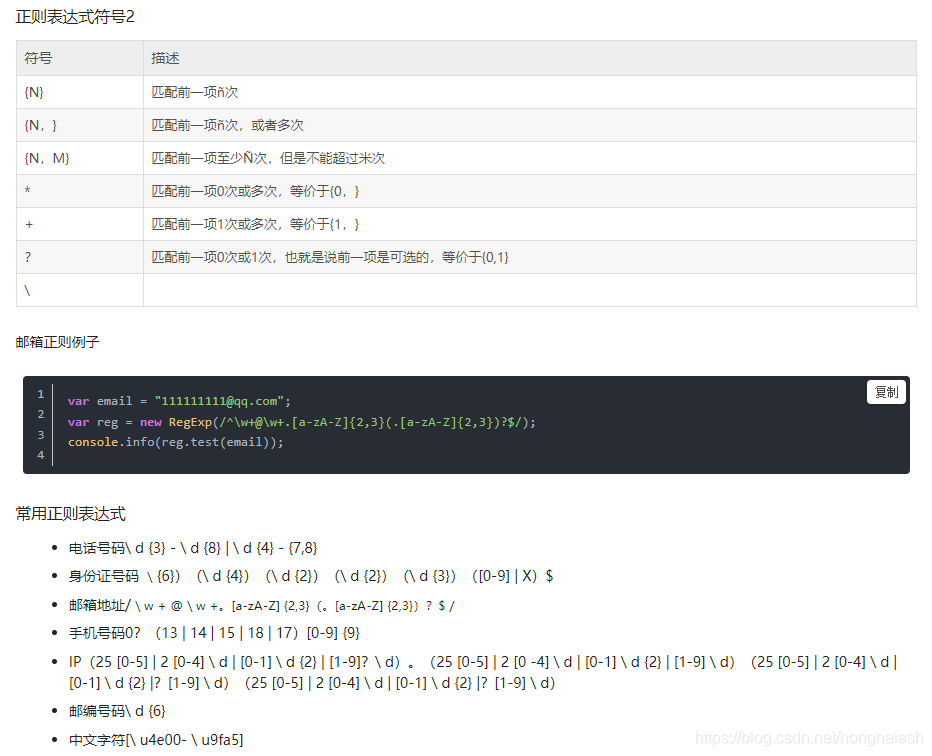Viewport: 932px width, 756px height.
Task: Click the 复制 copy button in code block
Action: point(886,392)
